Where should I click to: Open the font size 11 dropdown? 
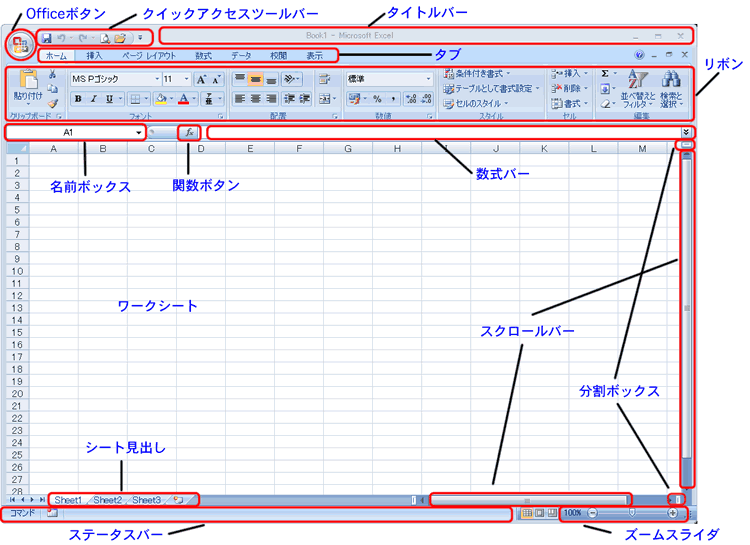click(x=187, y=79)
